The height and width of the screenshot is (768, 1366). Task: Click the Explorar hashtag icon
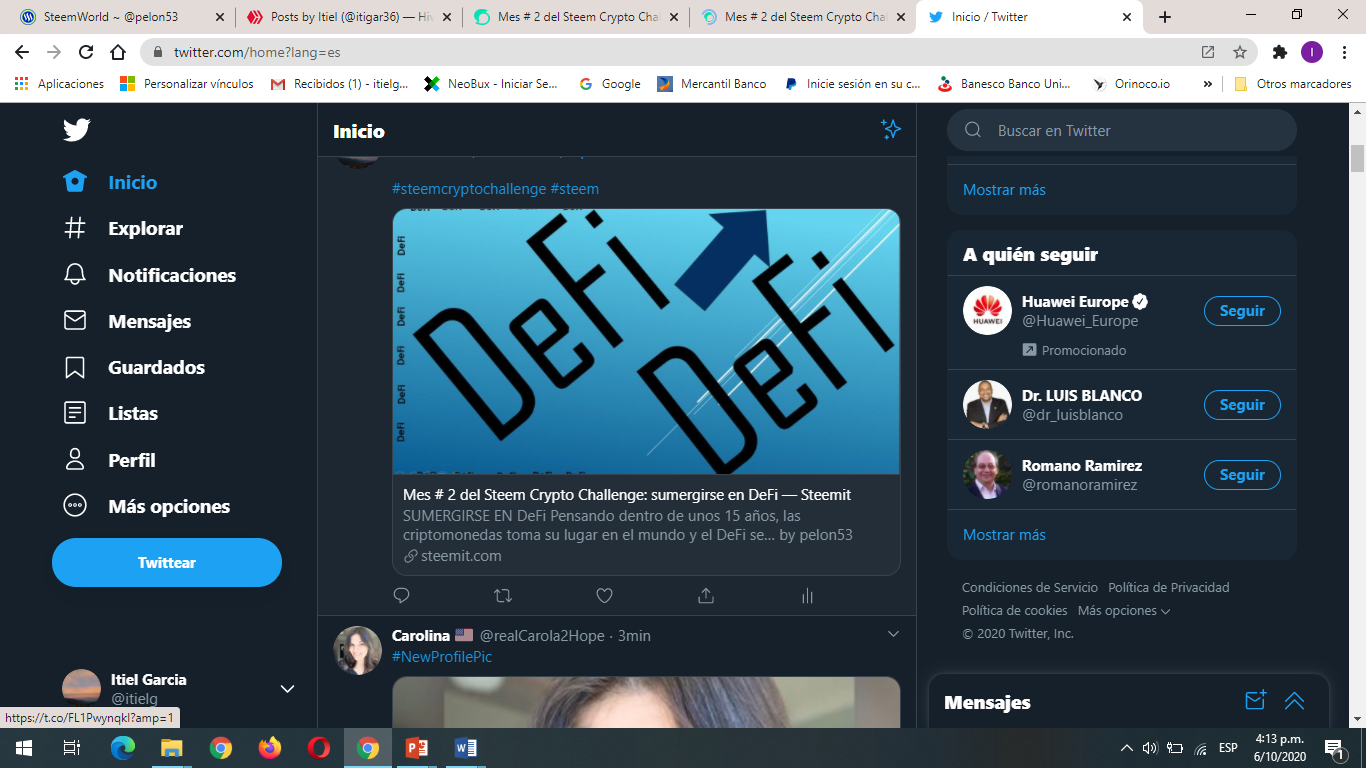pyautogui.click(x=75, y=228)
